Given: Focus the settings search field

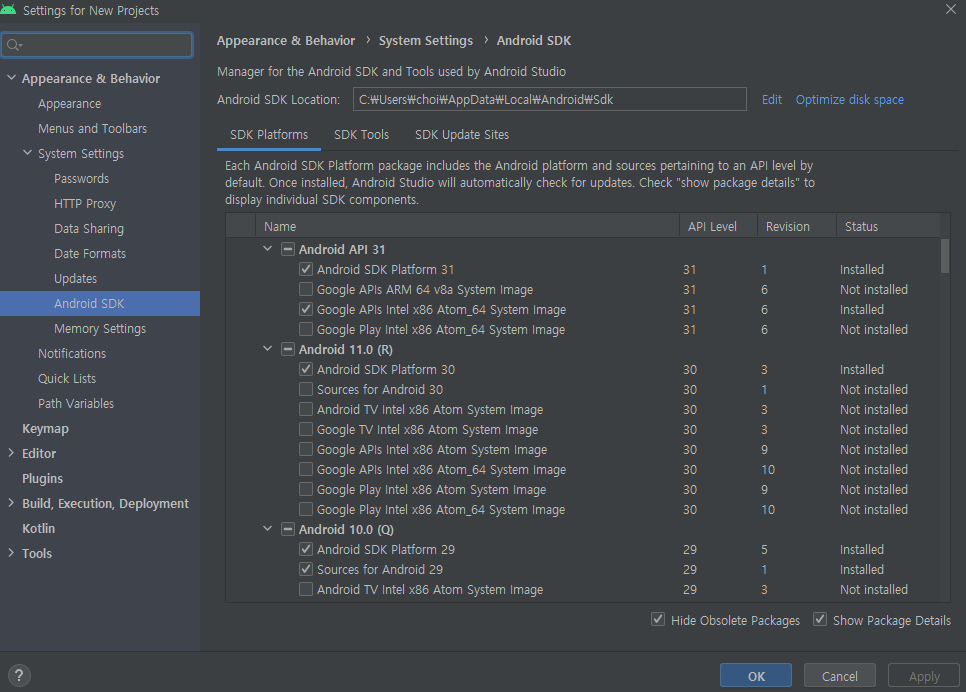Looking at the screenshot, I should [97, 45].
